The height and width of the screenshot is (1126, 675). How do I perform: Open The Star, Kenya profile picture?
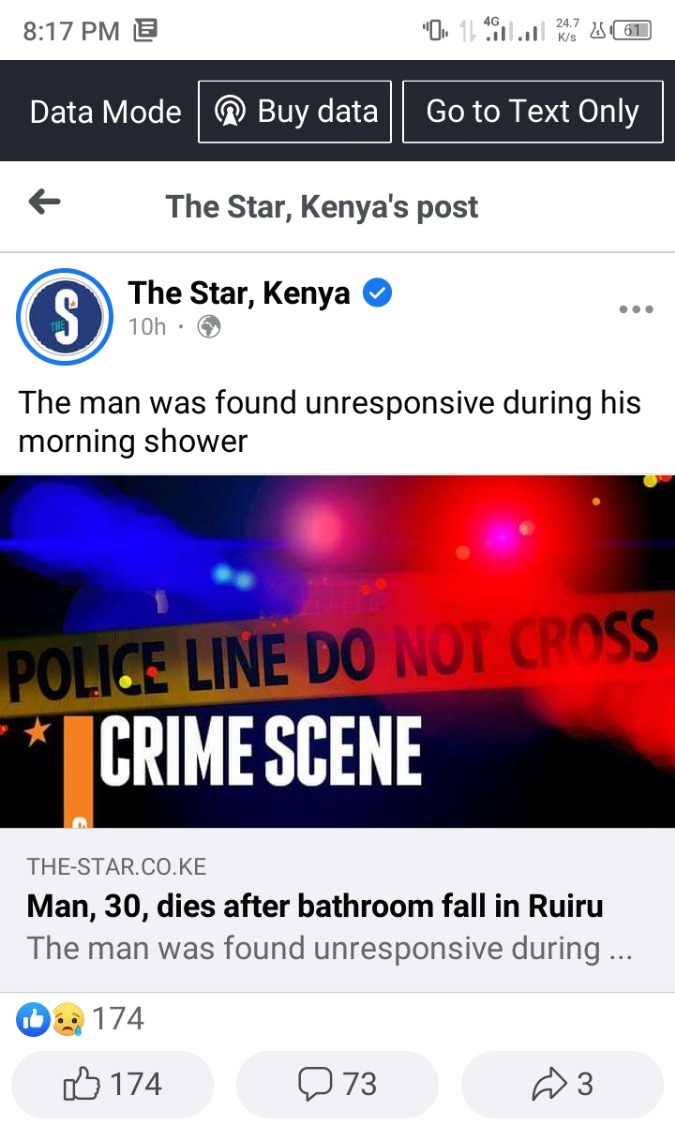pos(65,317)
